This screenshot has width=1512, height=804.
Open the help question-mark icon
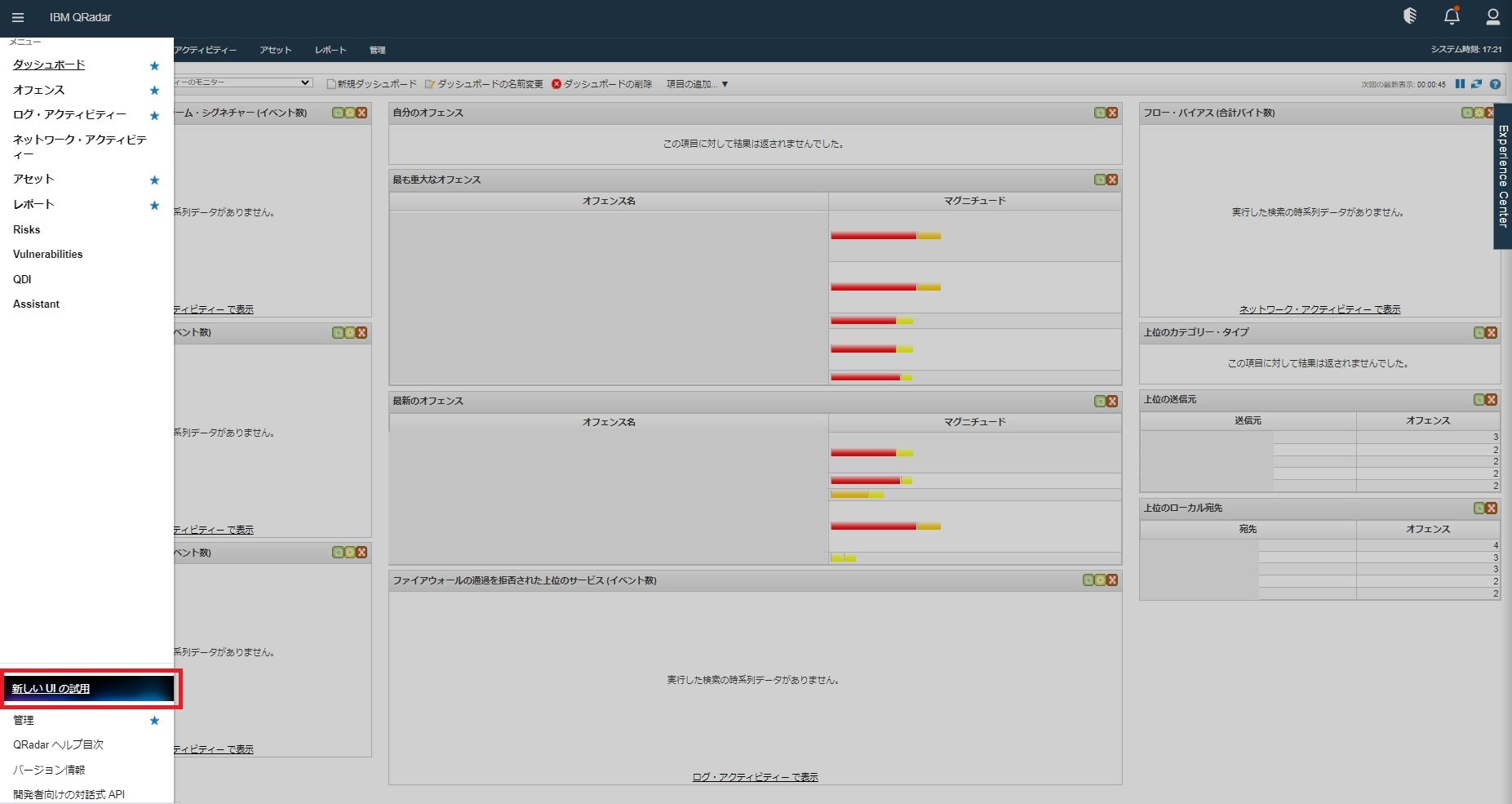1495,84
